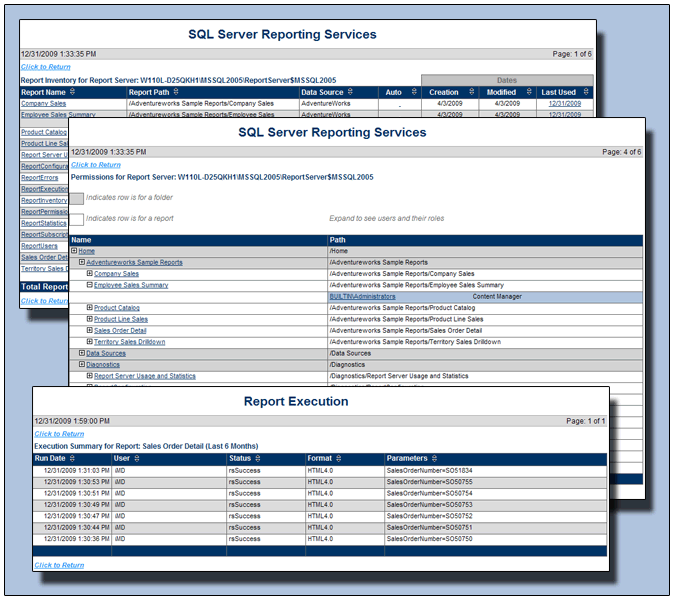Open the ReportInventory report link
This screenshot has width=675, height=601.
[x=44, y=200]
